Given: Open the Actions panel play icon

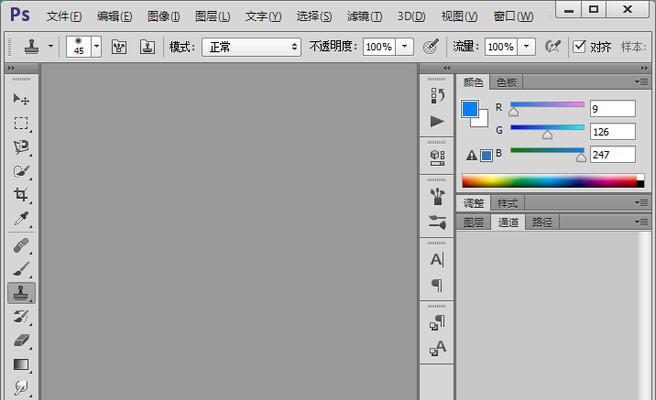Looking at the screenshot, I should point(437,121).
